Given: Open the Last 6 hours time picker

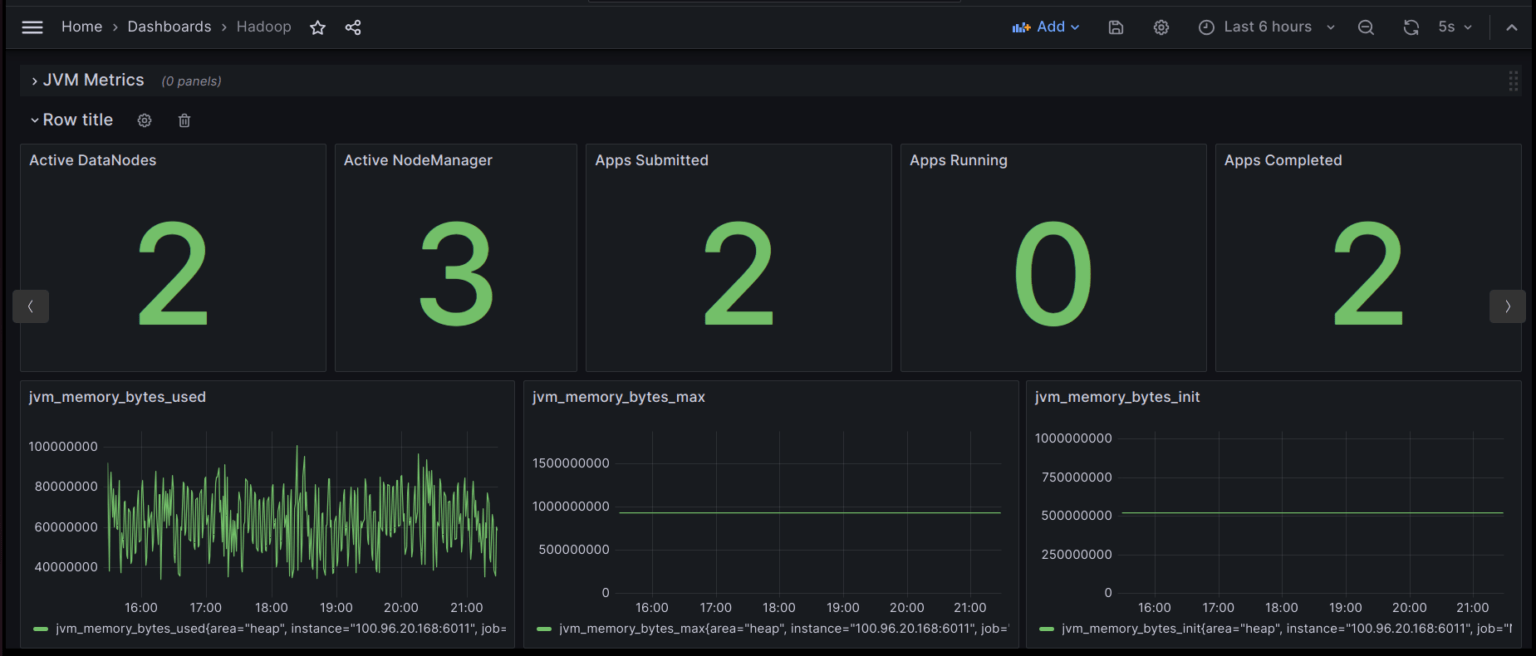Looking at the screenshot, I should pos(1266,27).
